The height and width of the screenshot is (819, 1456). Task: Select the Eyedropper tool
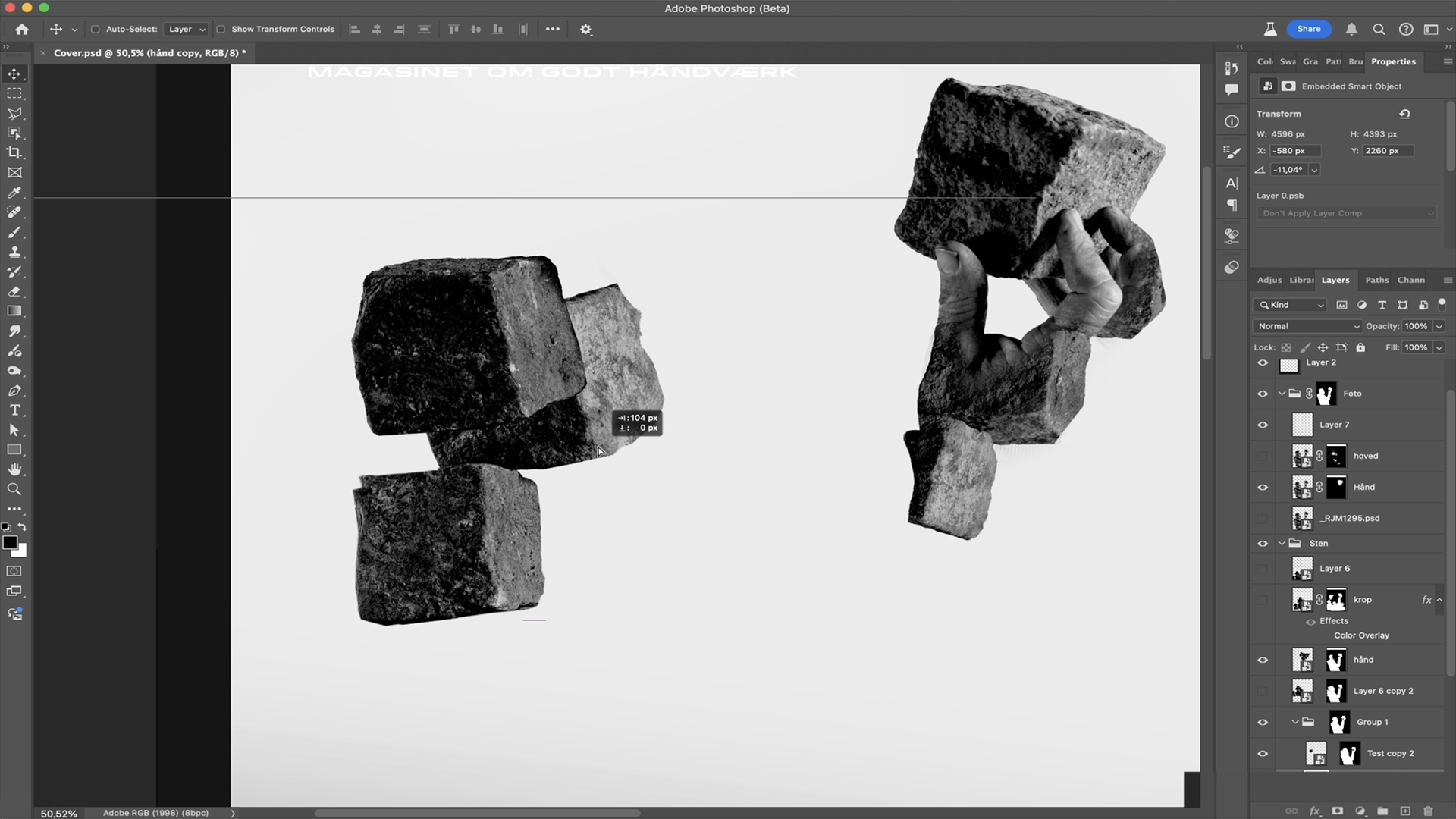click(x=14, y=193)
